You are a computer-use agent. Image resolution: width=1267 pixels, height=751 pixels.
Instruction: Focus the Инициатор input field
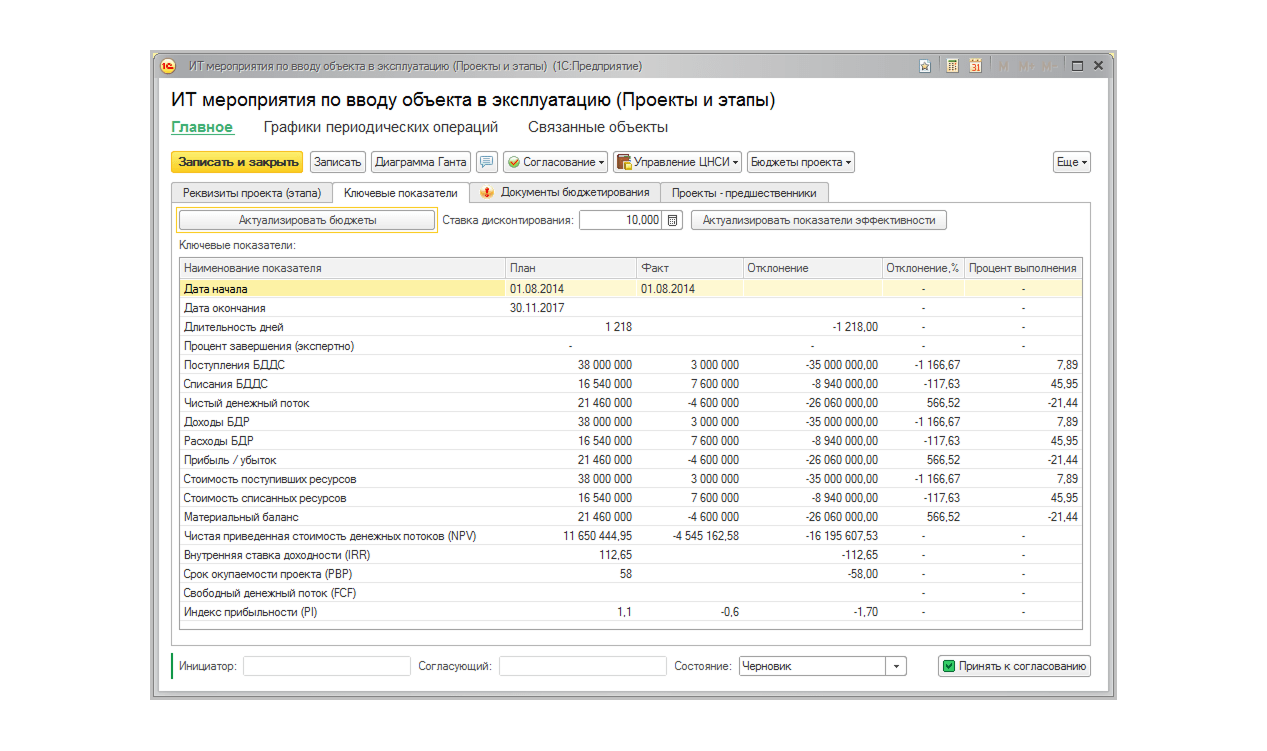tap(327, 666)
